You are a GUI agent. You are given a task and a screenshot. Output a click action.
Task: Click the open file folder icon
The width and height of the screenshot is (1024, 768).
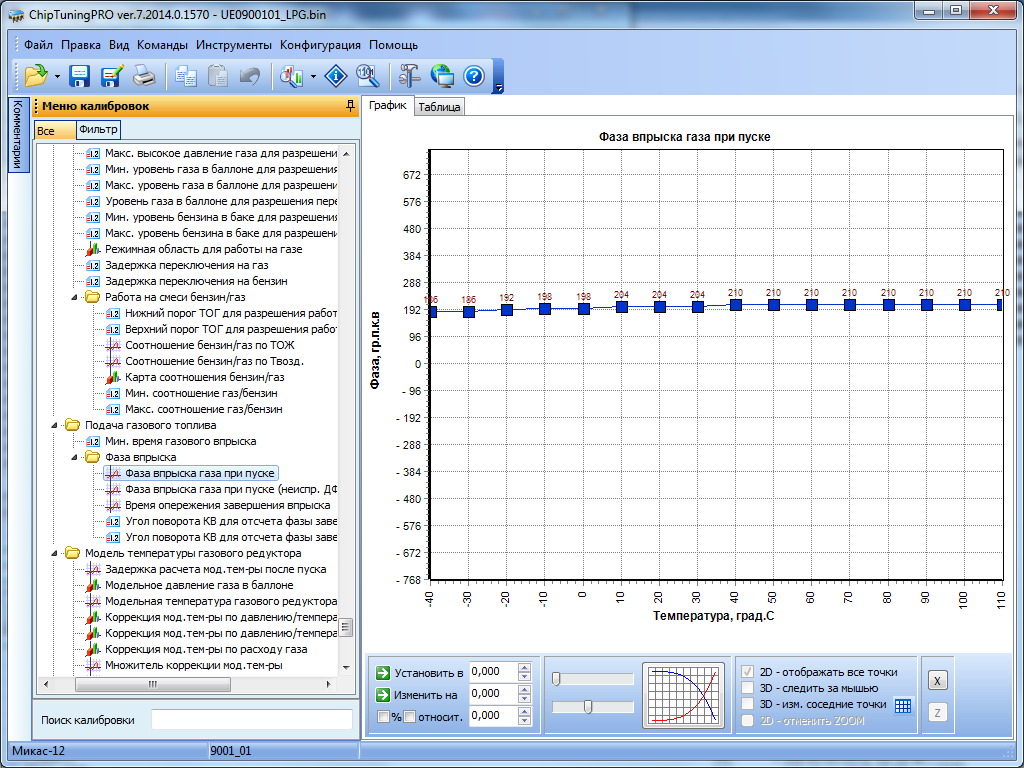[36, 75]
